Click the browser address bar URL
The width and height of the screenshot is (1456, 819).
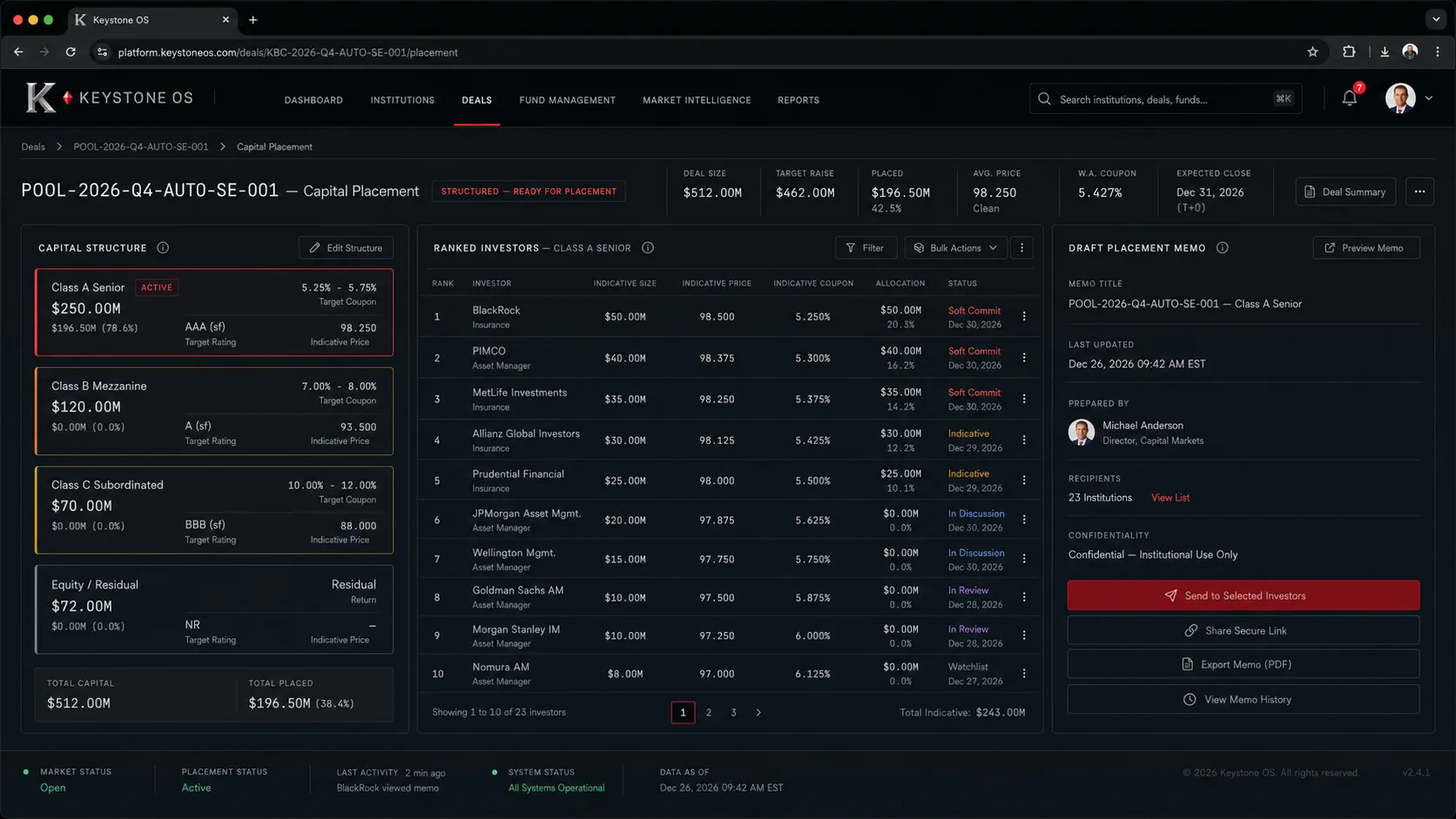click(x=288, y=52)
